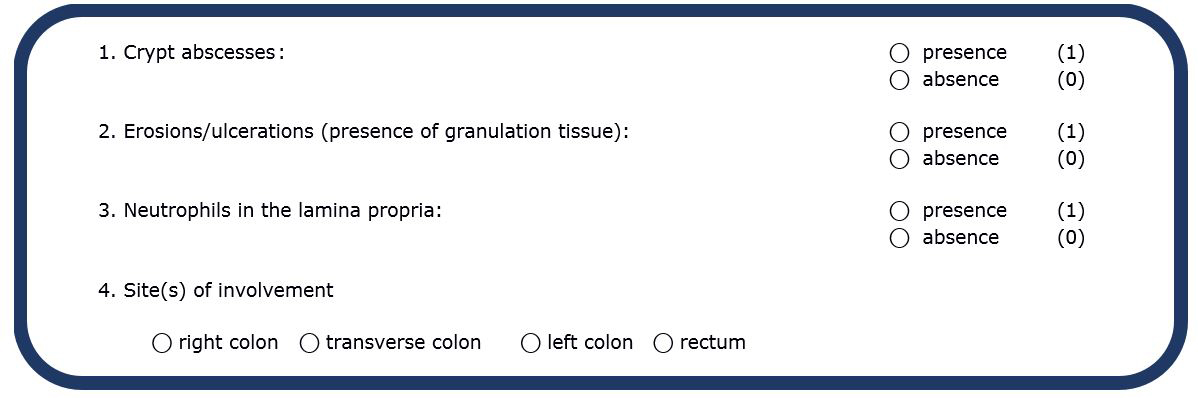This screenshot has width=1198, height=398.
Task: Select absence for Crypt abscesses
Action: click(899, 80)
